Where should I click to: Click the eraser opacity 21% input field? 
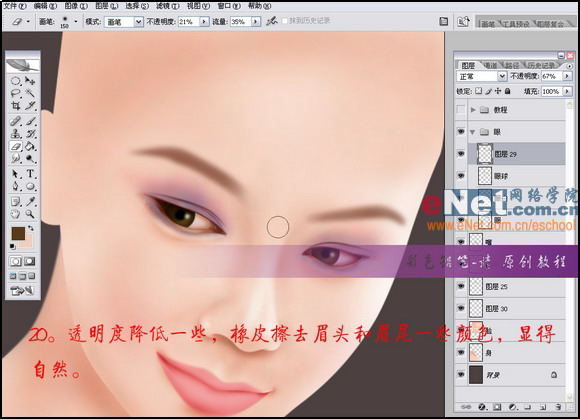click(x=189, y=22)
